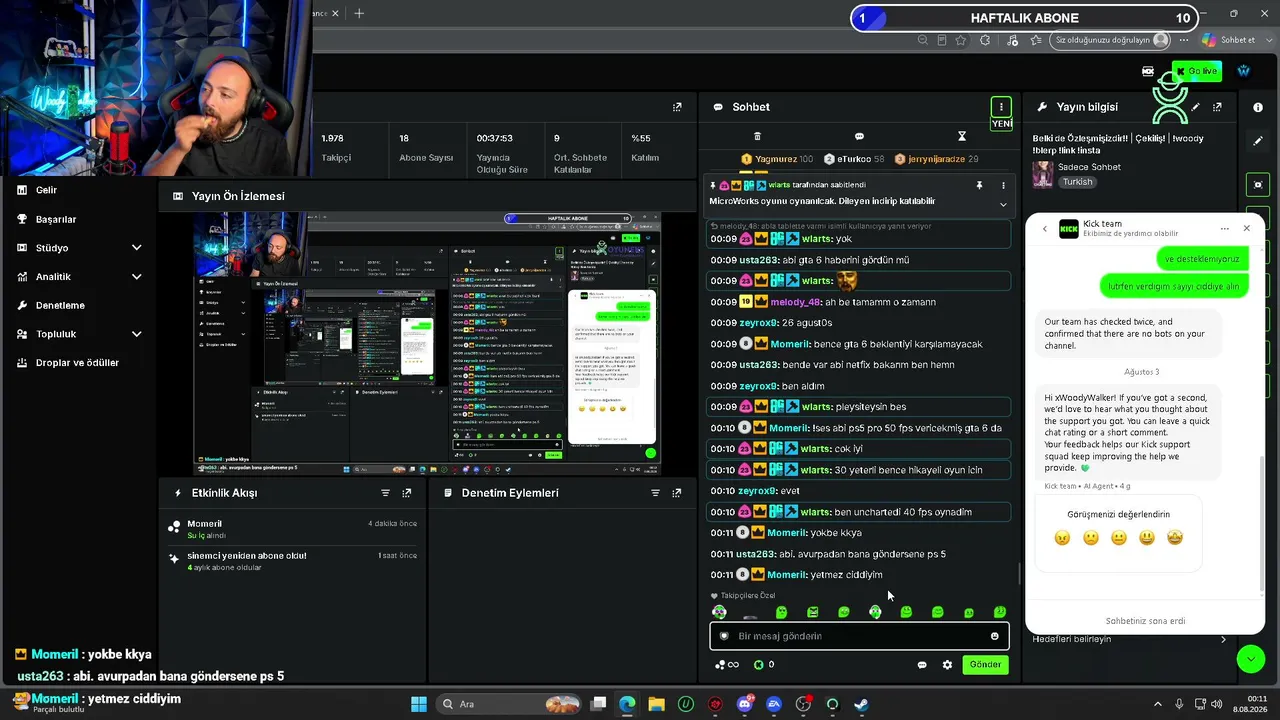Go back in the Kick team chat
Viewport: 1280px width, 720px height.
pos(1045,229)
